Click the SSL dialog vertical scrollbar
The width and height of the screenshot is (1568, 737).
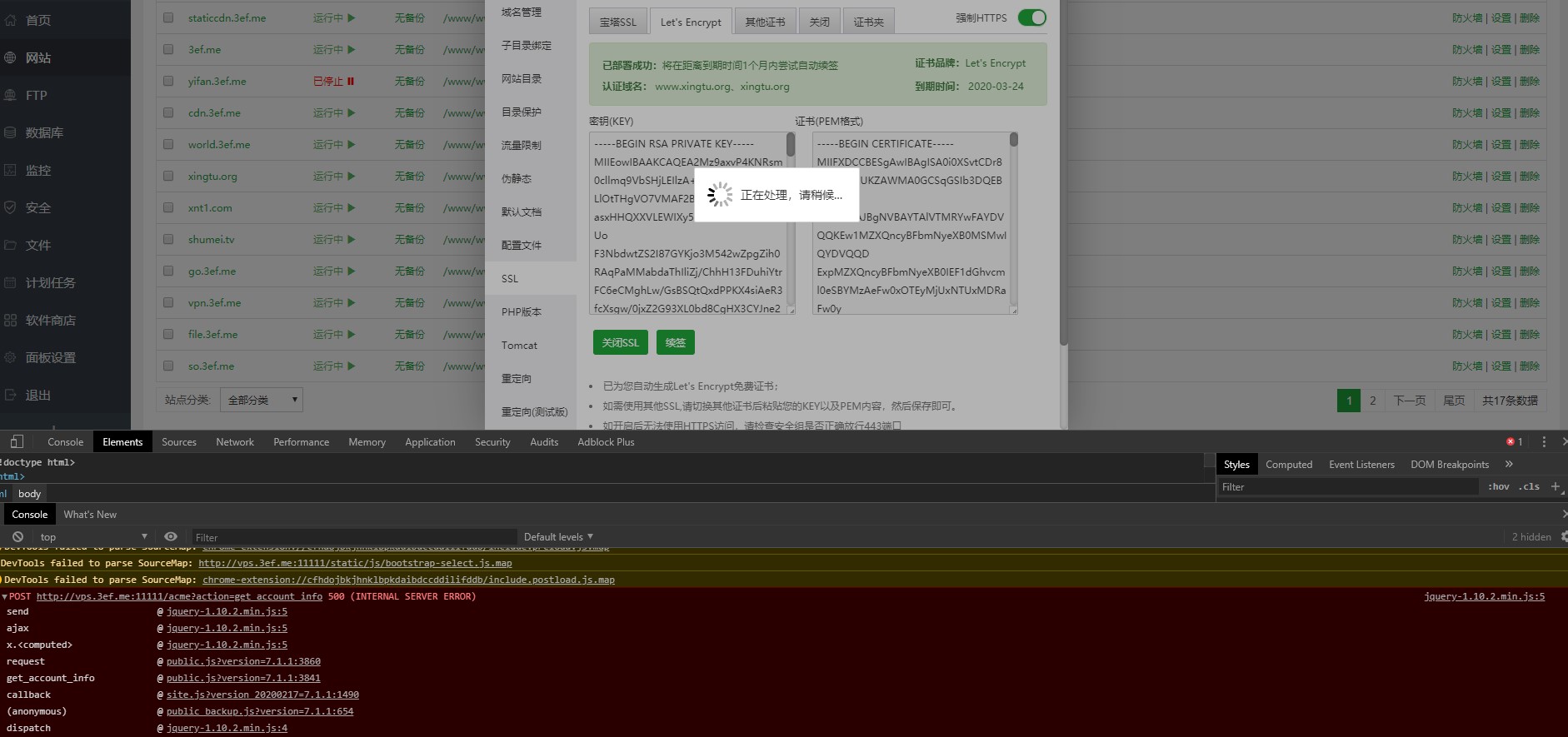coord(1063,172)
